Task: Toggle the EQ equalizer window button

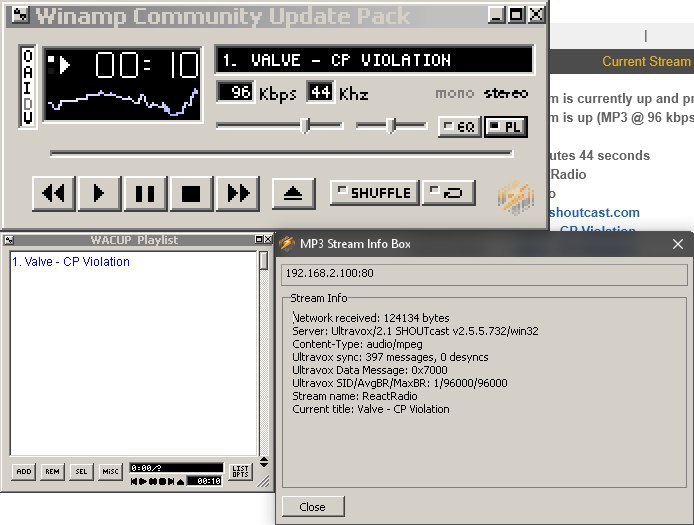Action: click(459, 127)
